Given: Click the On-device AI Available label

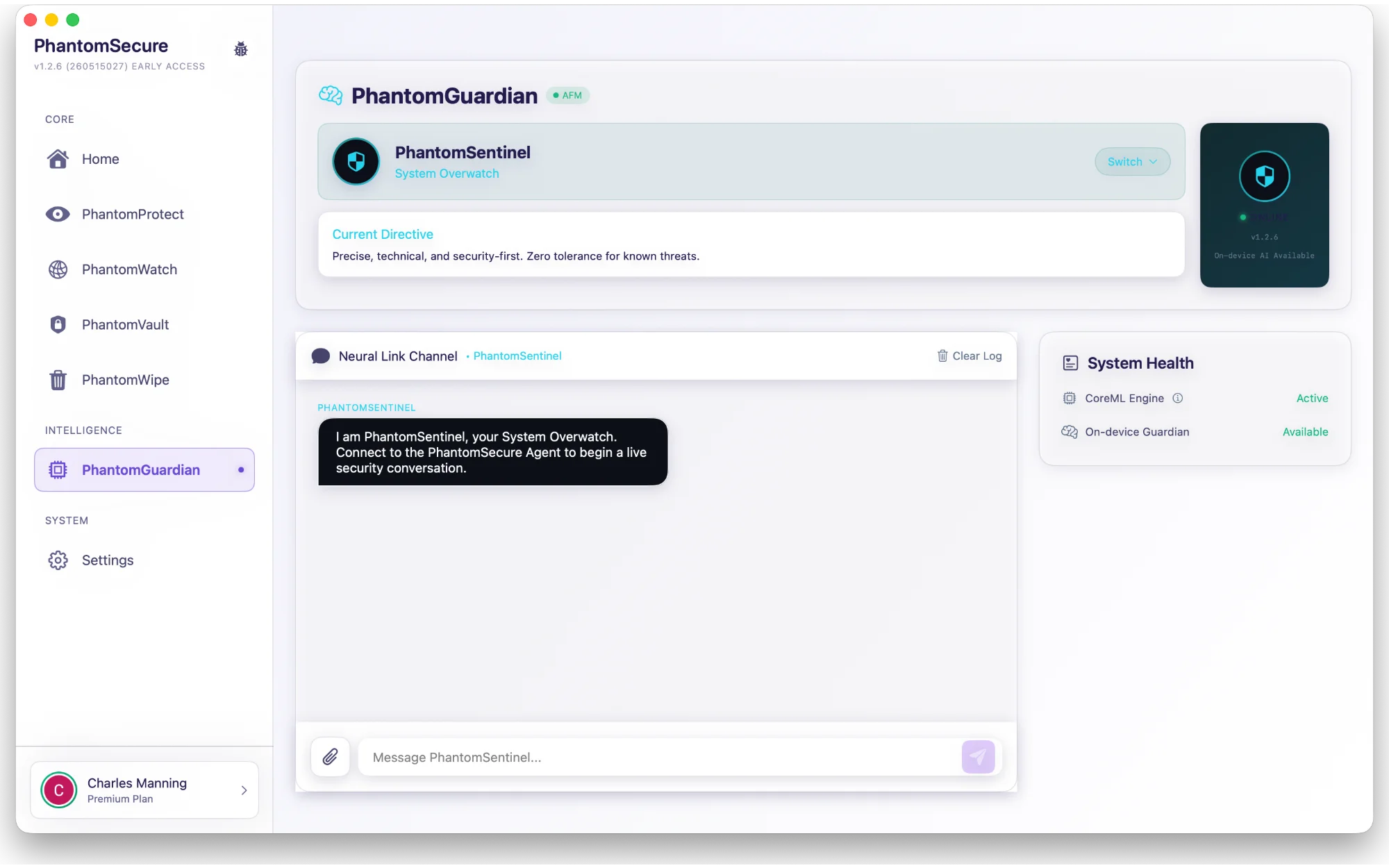Looking at the screenshot, I should tap(1264, 256).
